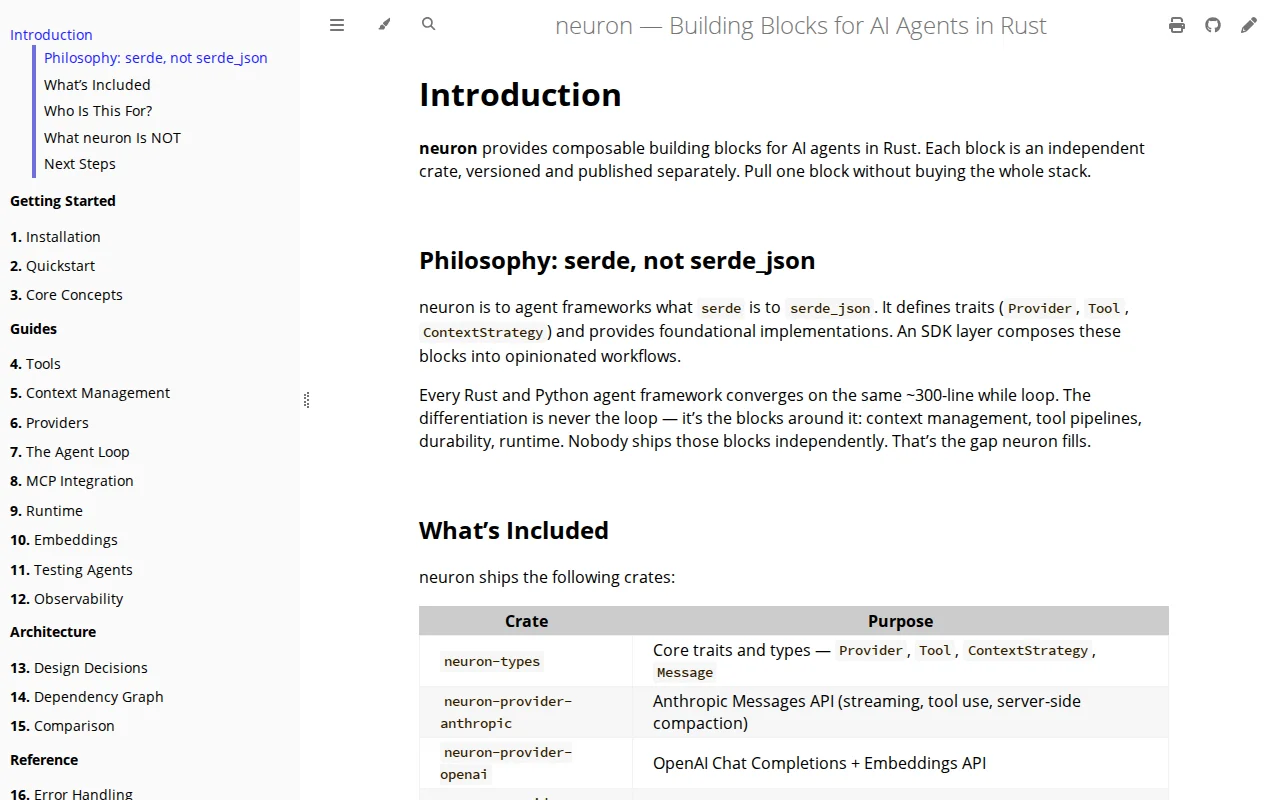Screen dimensions: 1280x800
Task: Navigate to The Agent Loop chapter
Action: pyautogui.click(x=70, y=452)
